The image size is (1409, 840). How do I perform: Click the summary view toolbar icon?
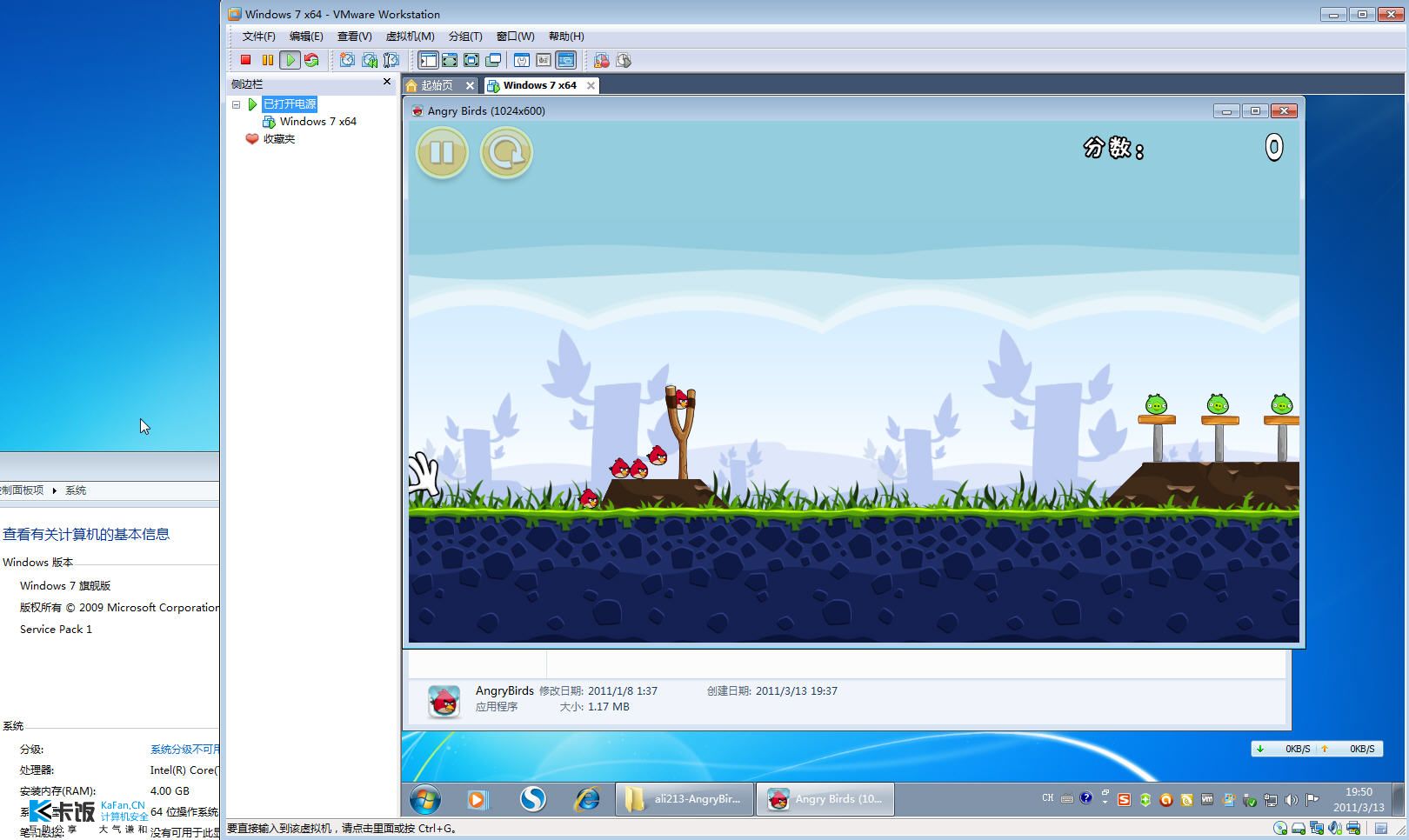tap(522, 60)
